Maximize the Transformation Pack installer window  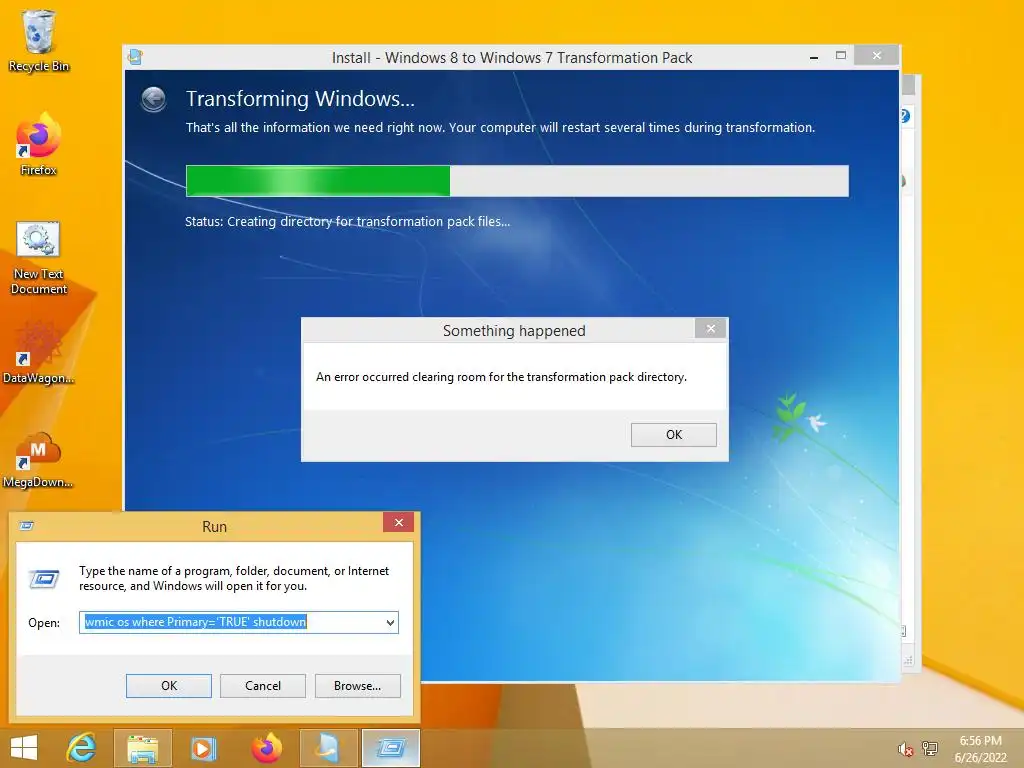click(841, 56)
